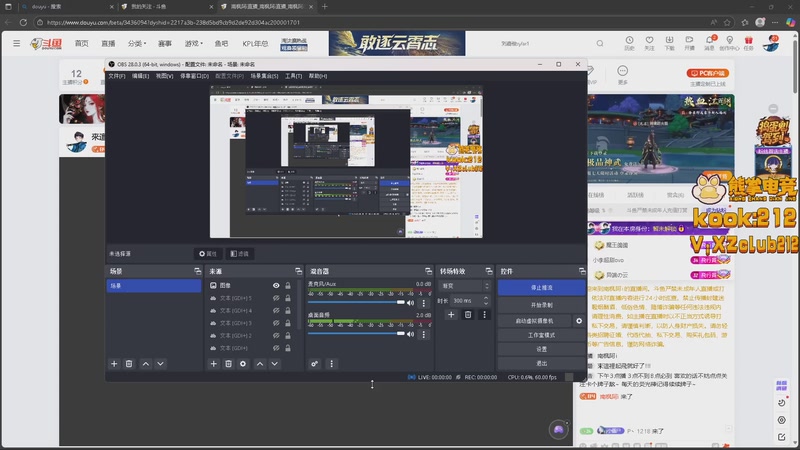This screenshot has width=800, height=450.
Task: Move scene down in the 场景 panel
Action: [x=161, y=364]
